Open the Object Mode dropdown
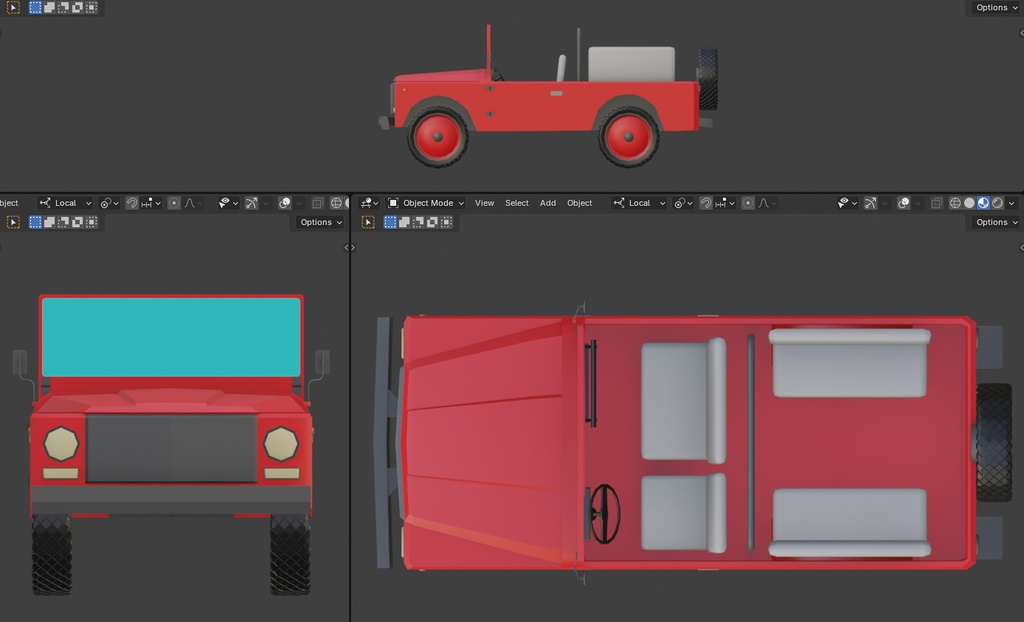 click(426, 203)
